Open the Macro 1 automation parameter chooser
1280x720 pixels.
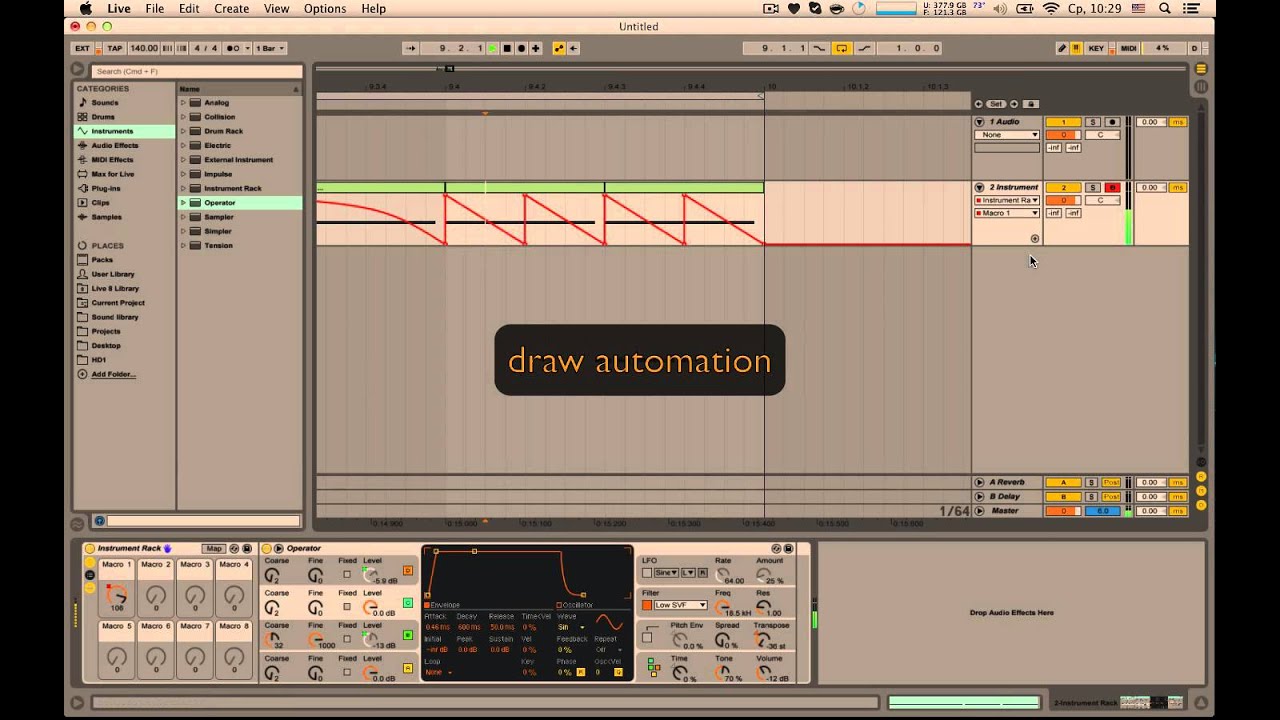click(x=1007, y=213)
